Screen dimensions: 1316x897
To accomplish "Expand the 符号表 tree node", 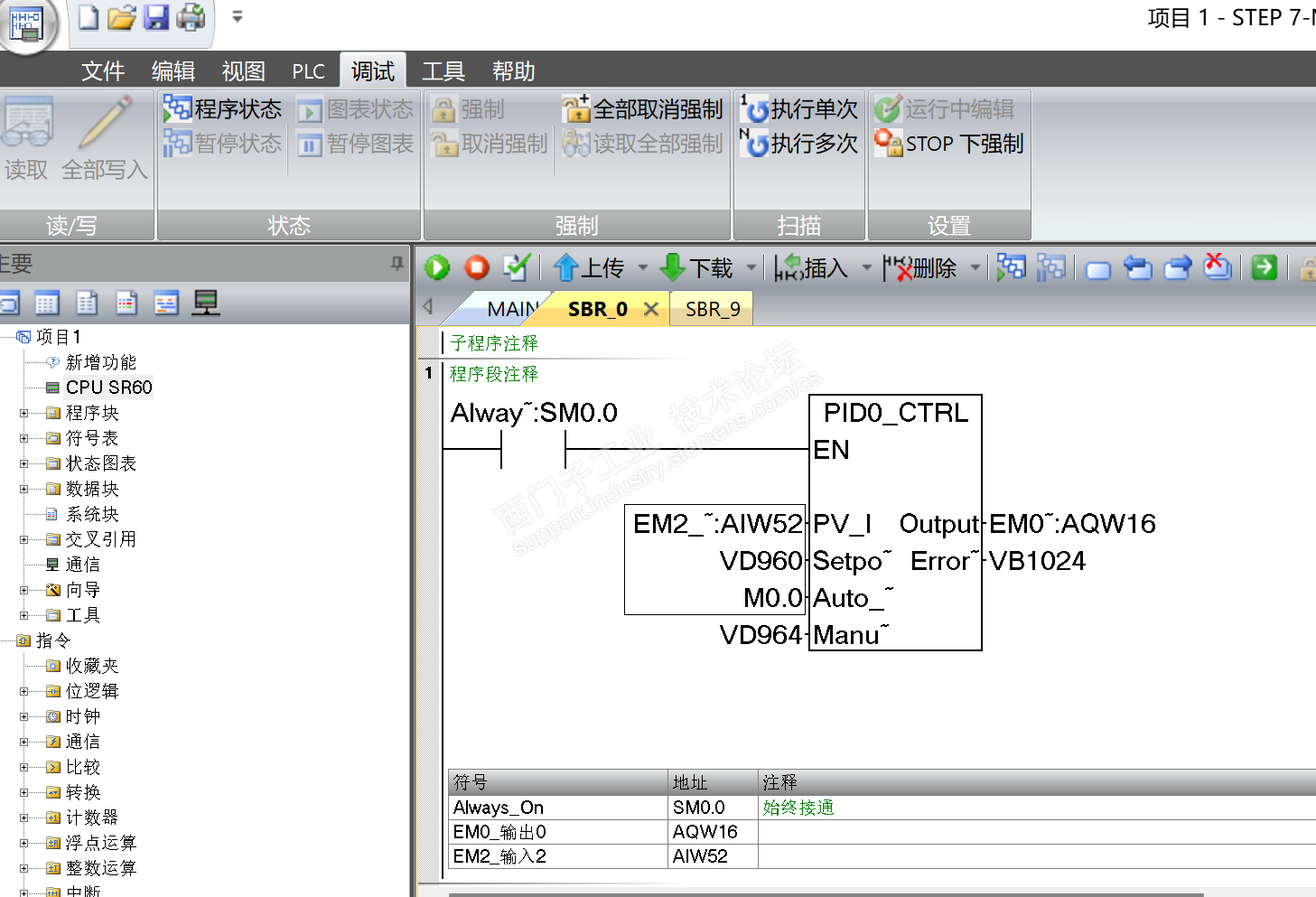I will point(24,438).
